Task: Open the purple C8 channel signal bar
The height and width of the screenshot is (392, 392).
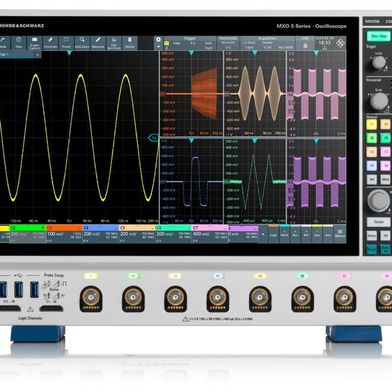Action: pyautogui.click(x=243, y=234)
